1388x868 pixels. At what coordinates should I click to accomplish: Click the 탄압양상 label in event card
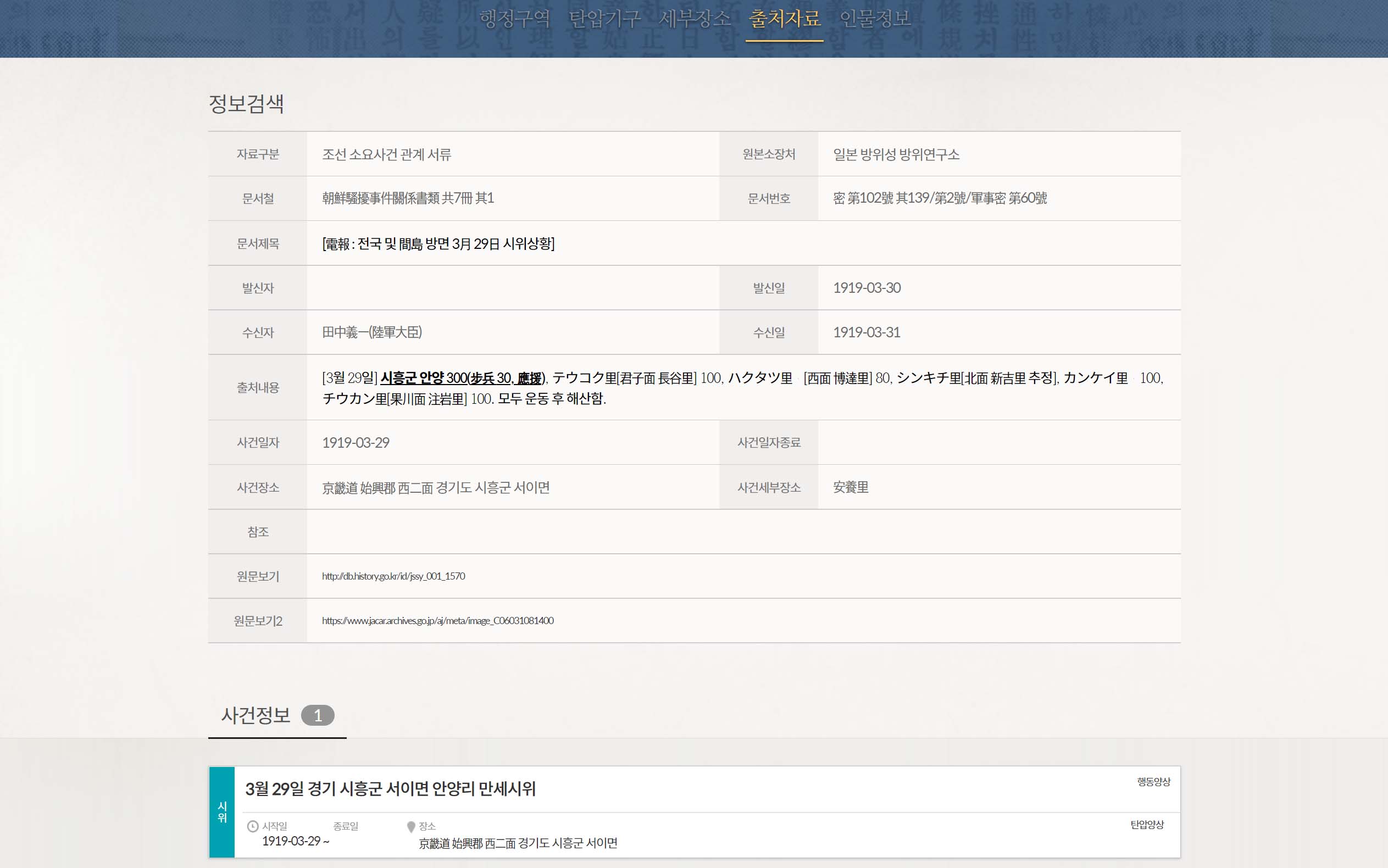coord(1147,825)
